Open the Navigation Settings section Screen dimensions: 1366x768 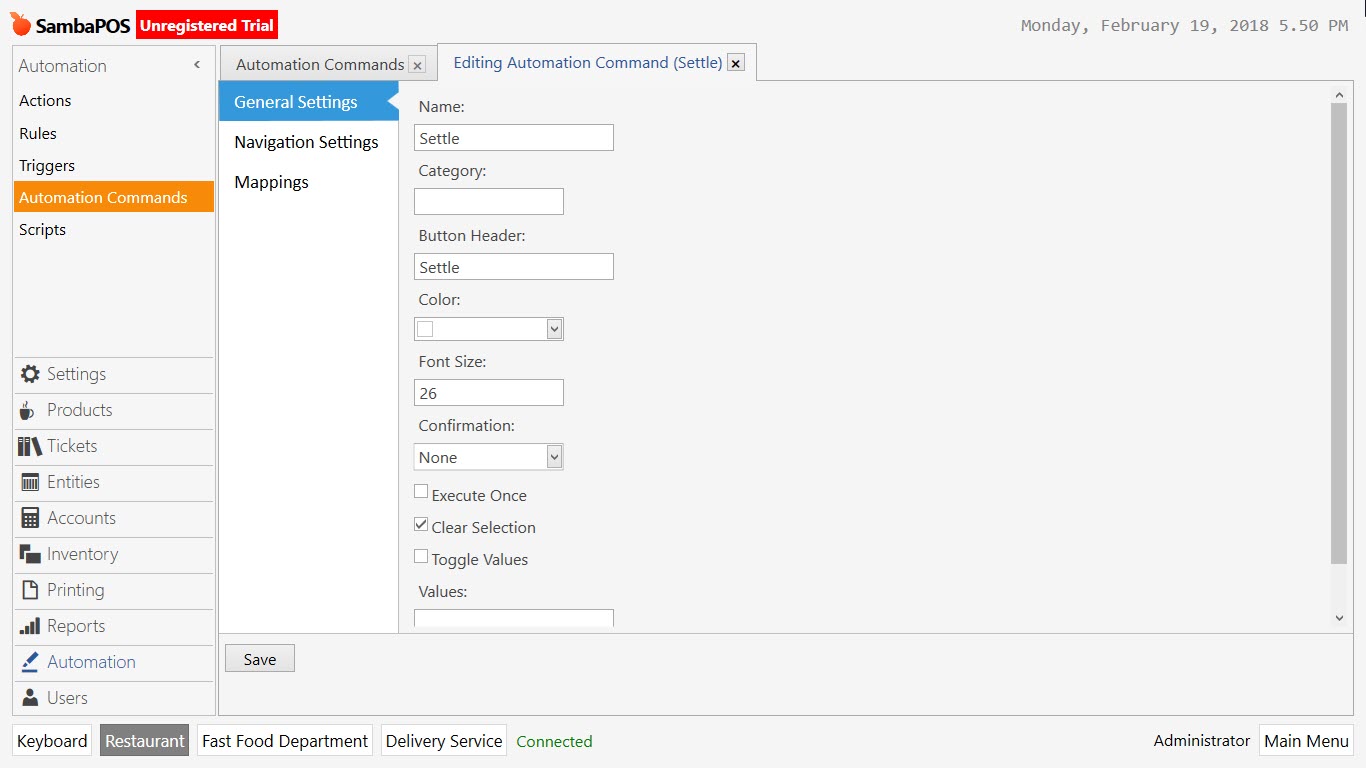[306, 142]
